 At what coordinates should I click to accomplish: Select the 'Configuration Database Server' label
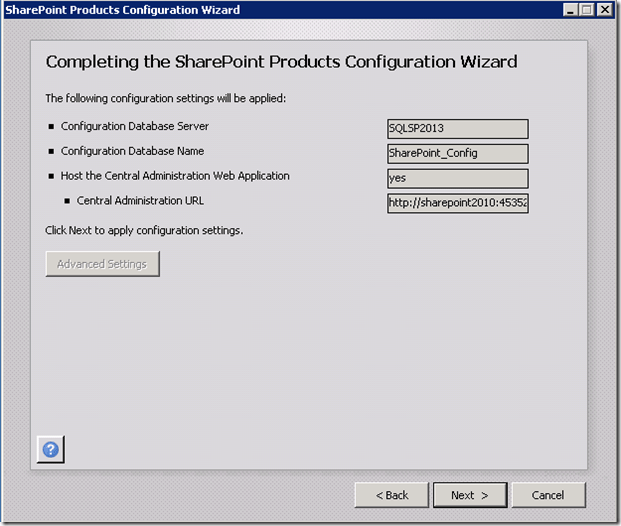(x=134, y=126)
